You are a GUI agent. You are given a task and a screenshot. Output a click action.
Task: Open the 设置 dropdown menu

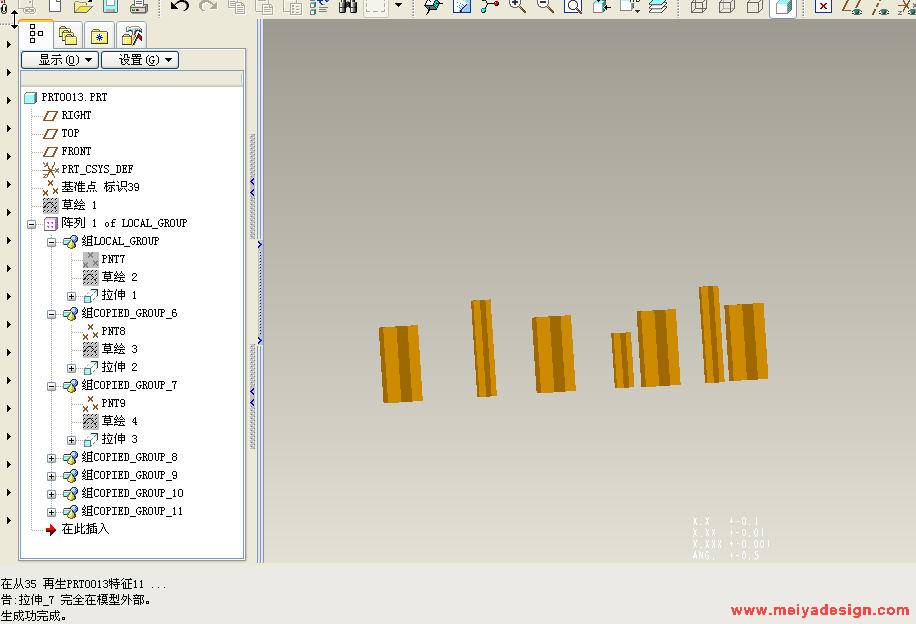(x=139, y=60)
